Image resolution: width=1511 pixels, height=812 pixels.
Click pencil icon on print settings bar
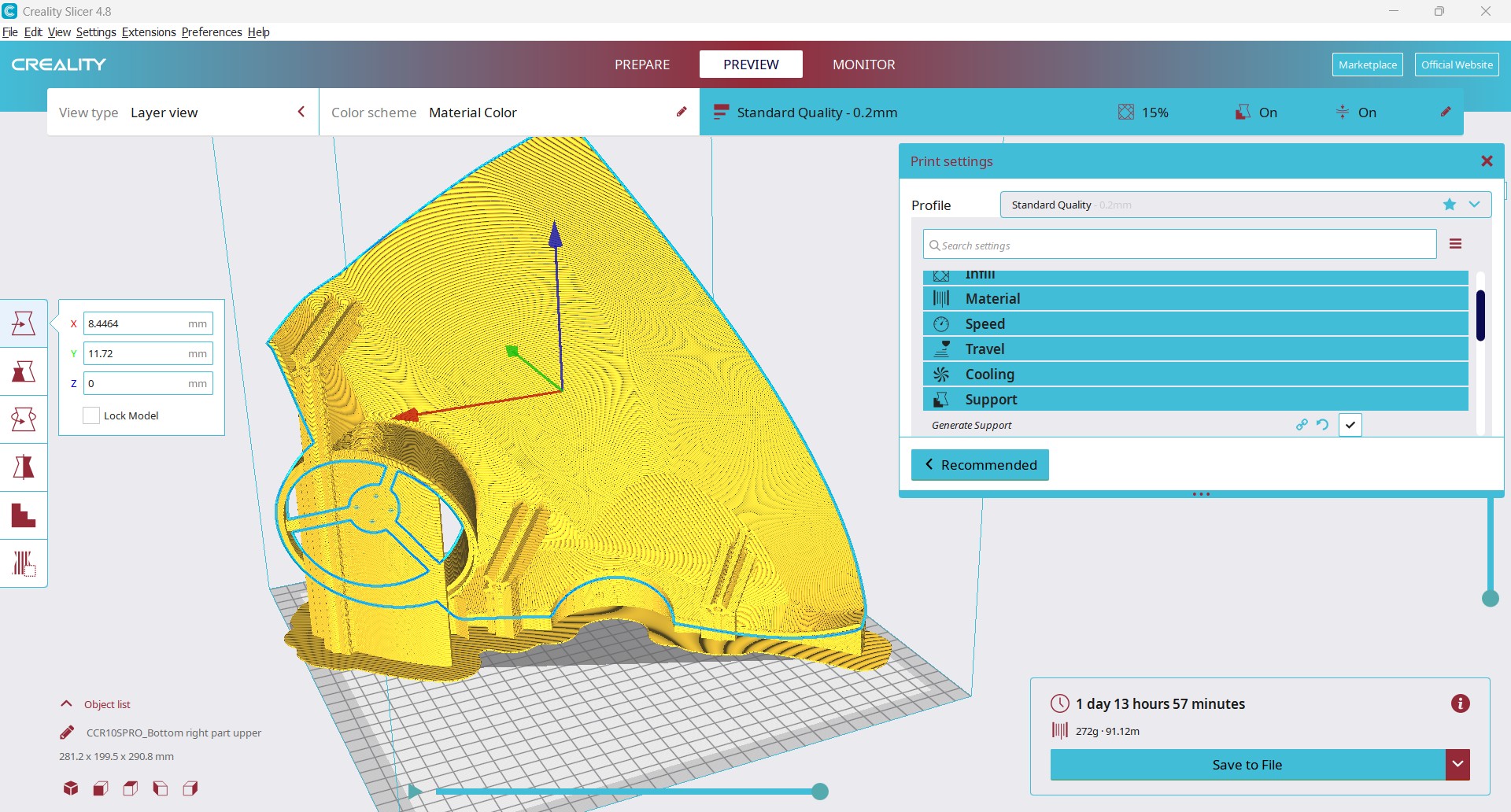coord(1446,112)
